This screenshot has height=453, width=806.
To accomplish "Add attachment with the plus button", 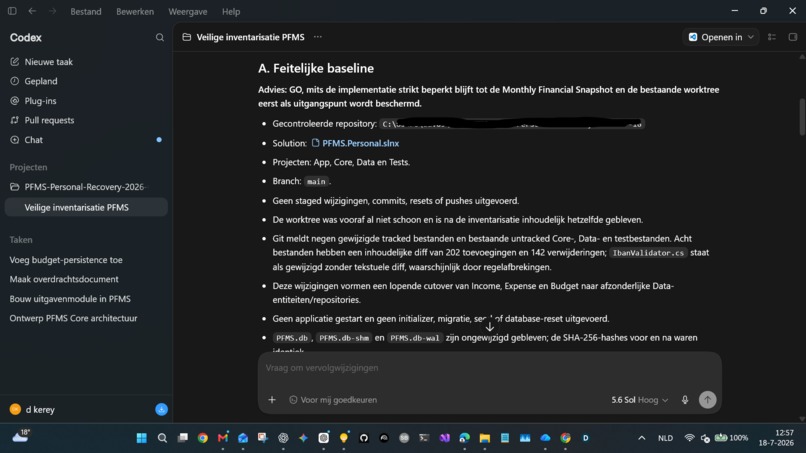I will [272, 400].
